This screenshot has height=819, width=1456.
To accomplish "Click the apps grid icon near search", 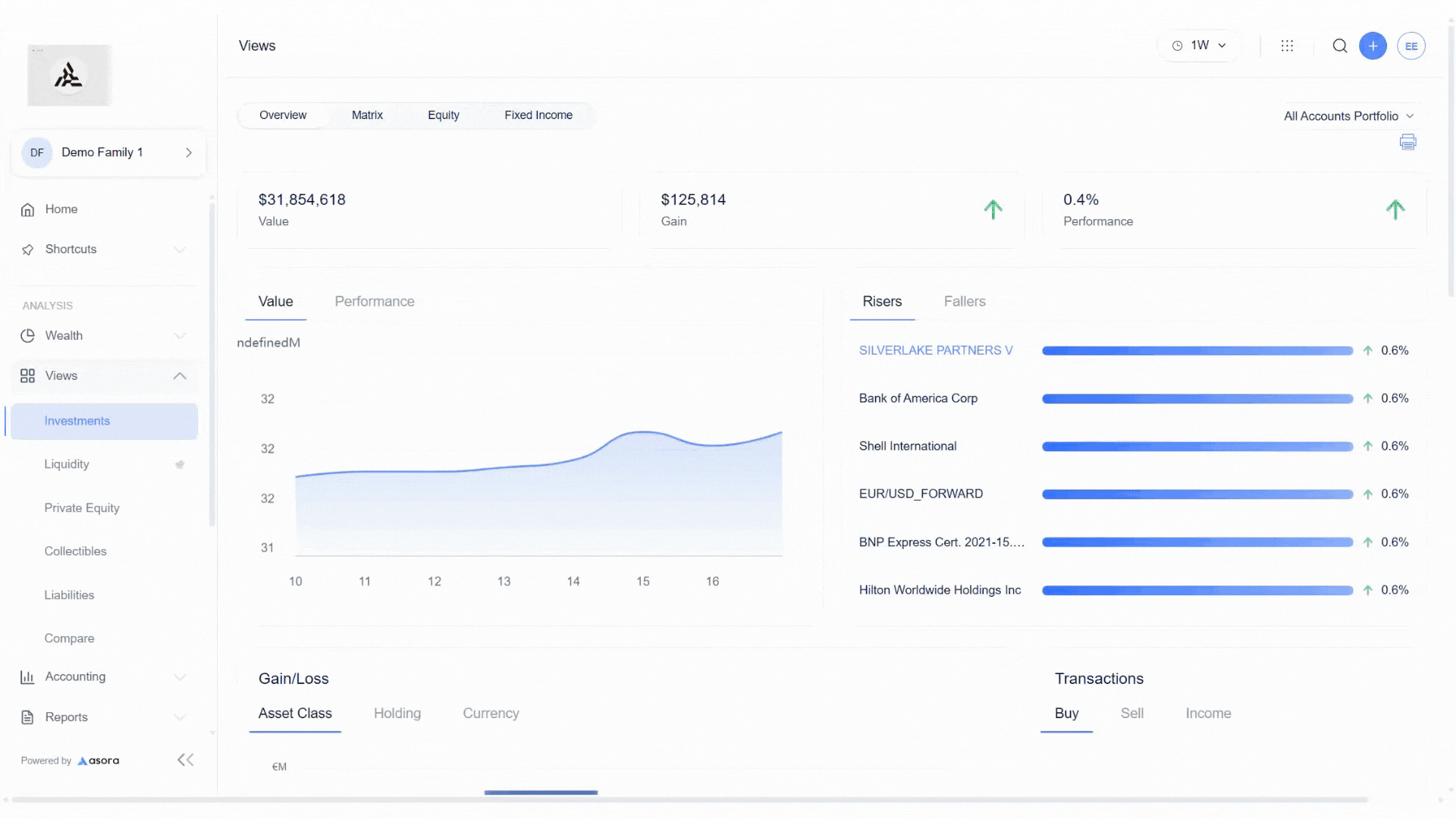I will pos(1287,45).
